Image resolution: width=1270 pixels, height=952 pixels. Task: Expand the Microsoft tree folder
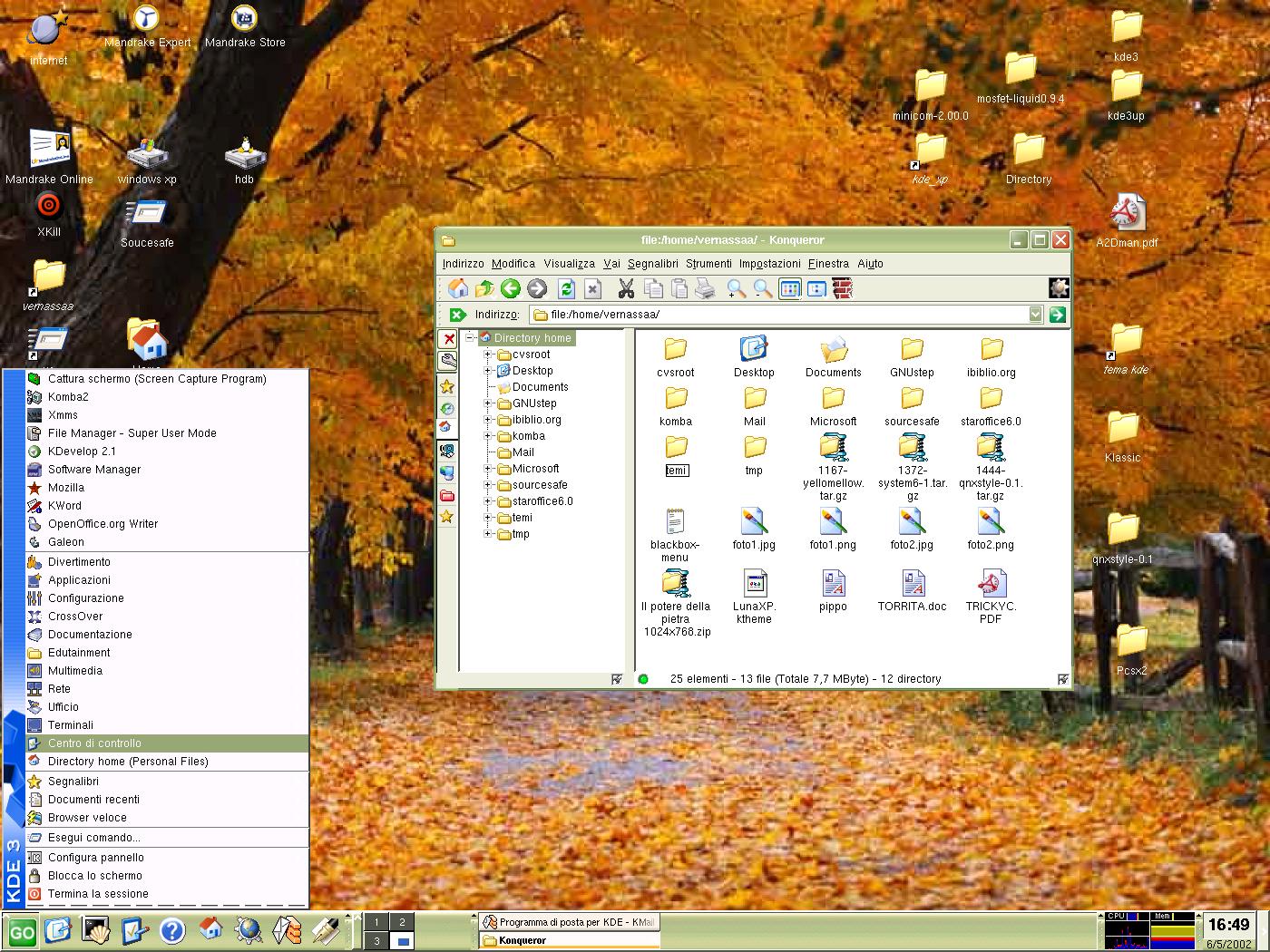tap(488, 469)
